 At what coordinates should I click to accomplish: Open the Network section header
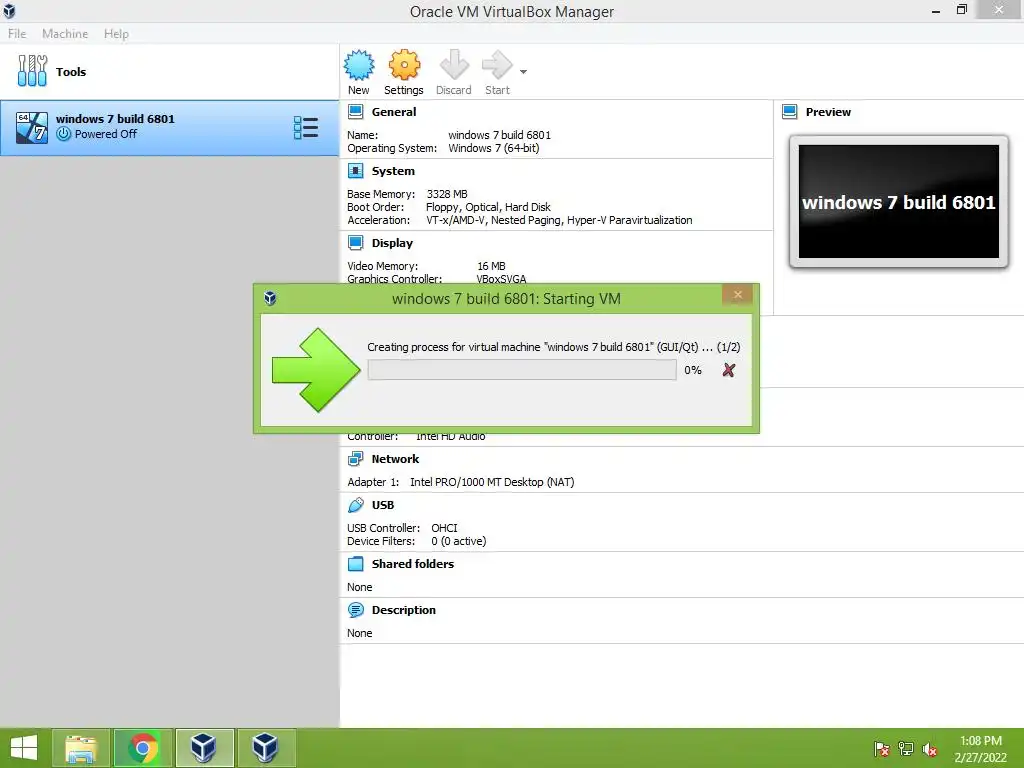point(395,459)
